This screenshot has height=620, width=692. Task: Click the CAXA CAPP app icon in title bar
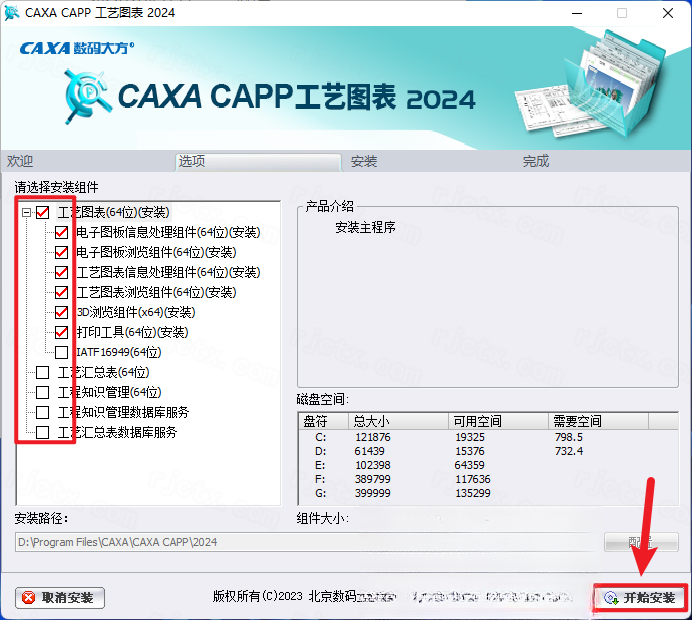tap(11, 13)
